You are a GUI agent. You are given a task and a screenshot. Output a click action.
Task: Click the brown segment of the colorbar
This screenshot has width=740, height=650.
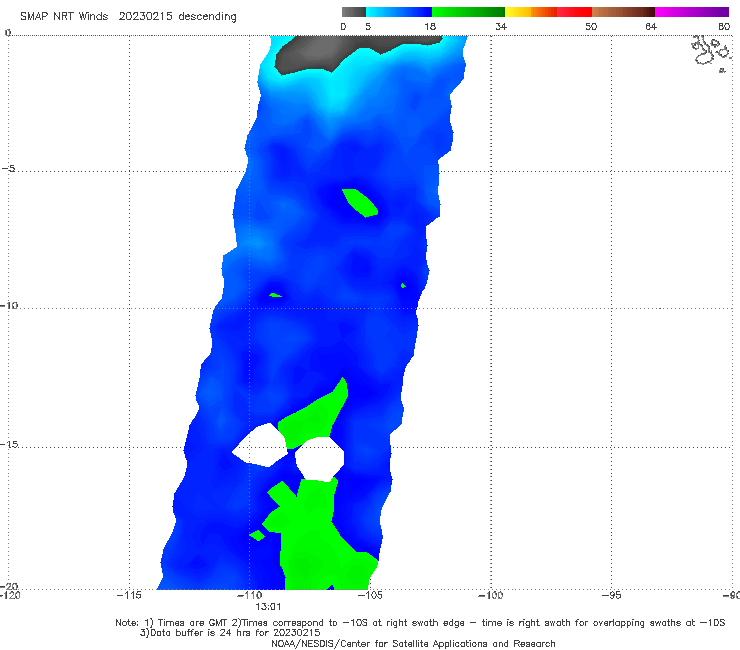tap(623, 12)
